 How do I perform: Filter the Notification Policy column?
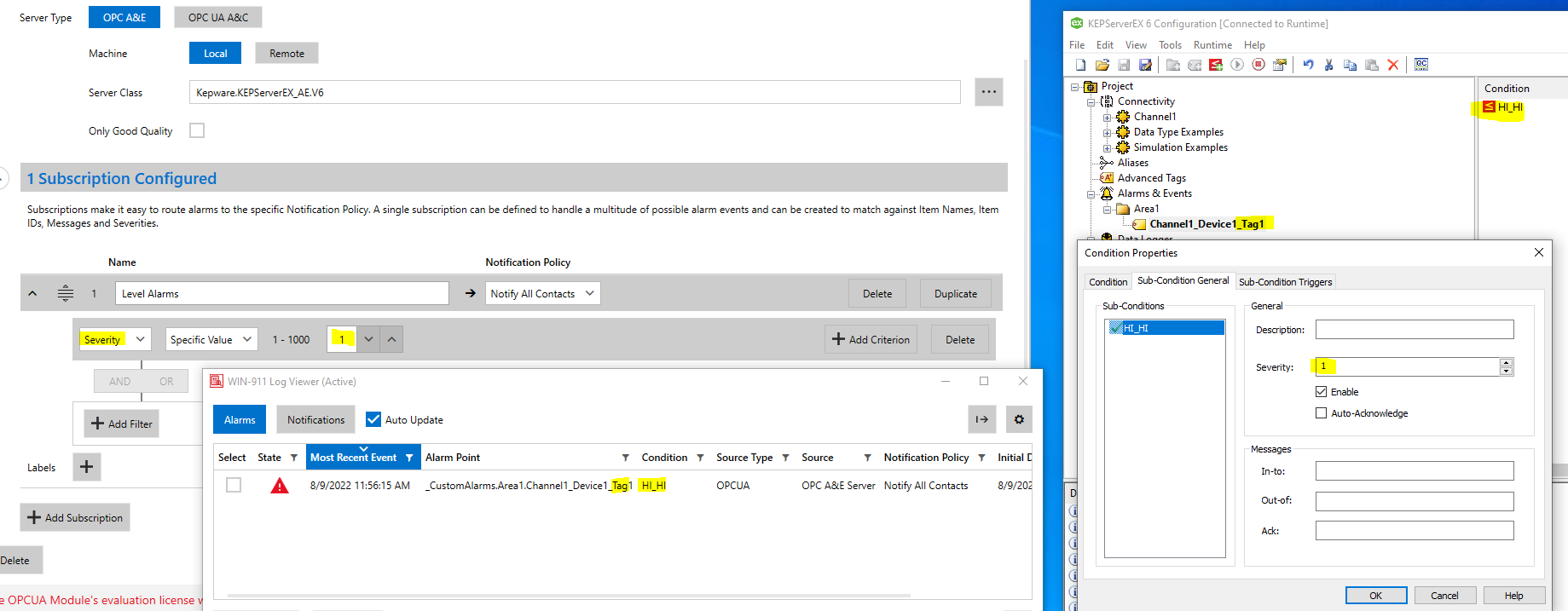pyautogui.click(x=981, y=458)
